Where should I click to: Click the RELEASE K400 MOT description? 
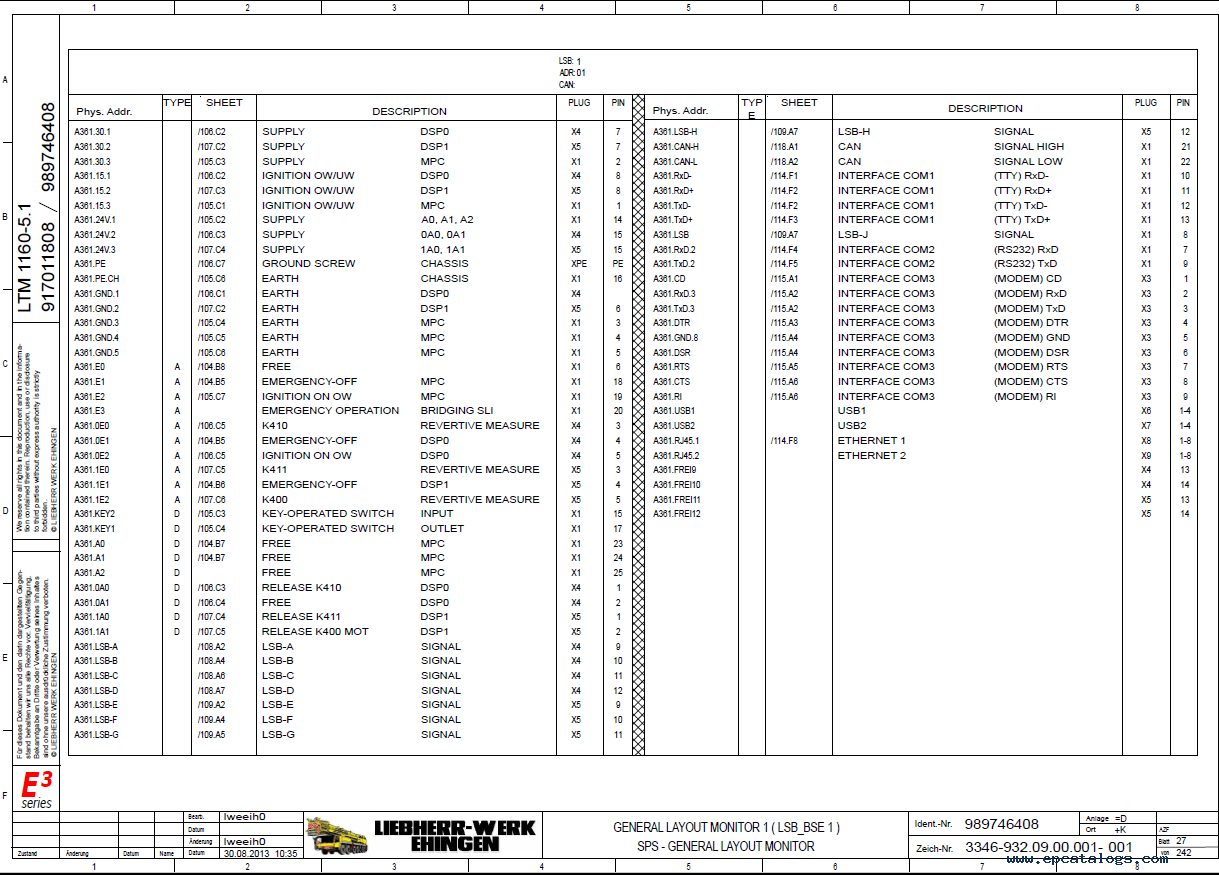(315, 632)
